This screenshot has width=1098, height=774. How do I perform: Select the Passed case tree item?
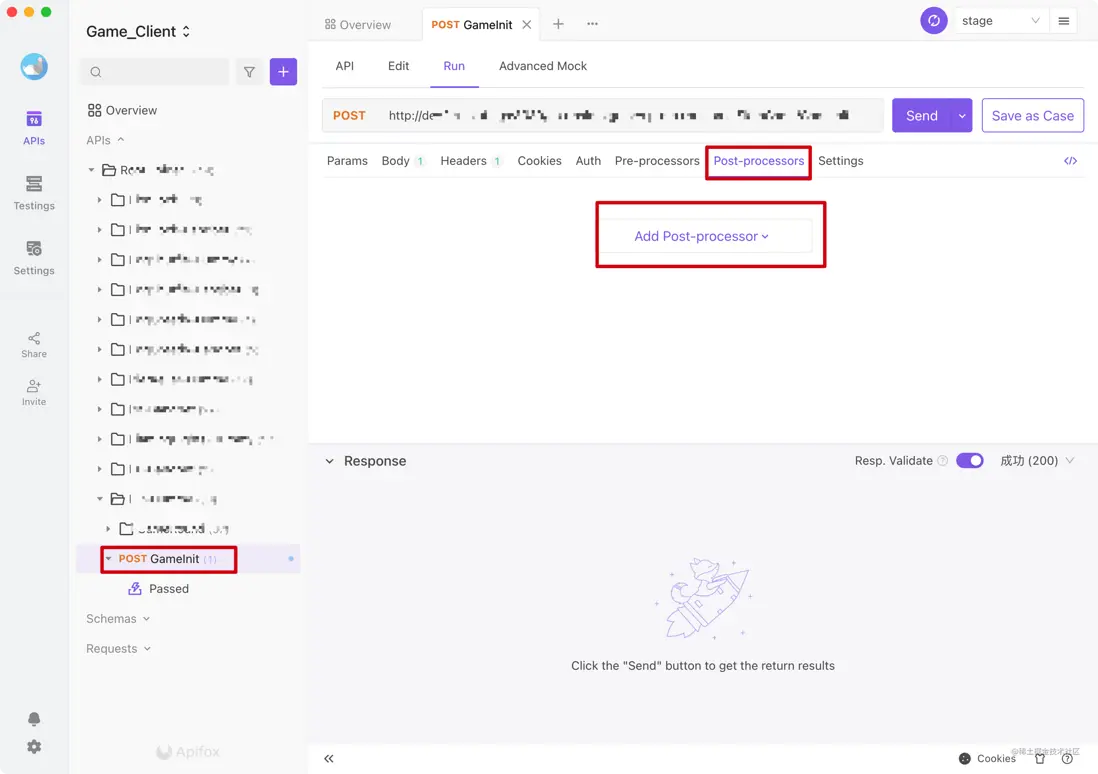coord(168,589)
